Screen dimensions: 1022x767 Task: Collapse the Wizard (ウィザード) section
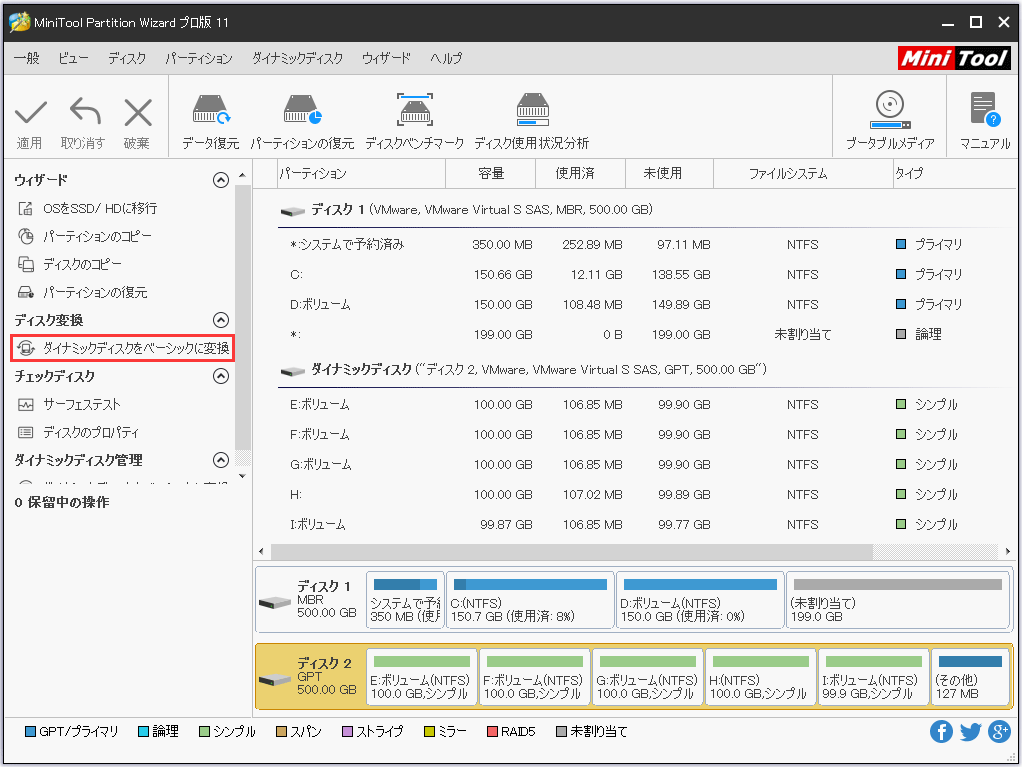[221, 180]
